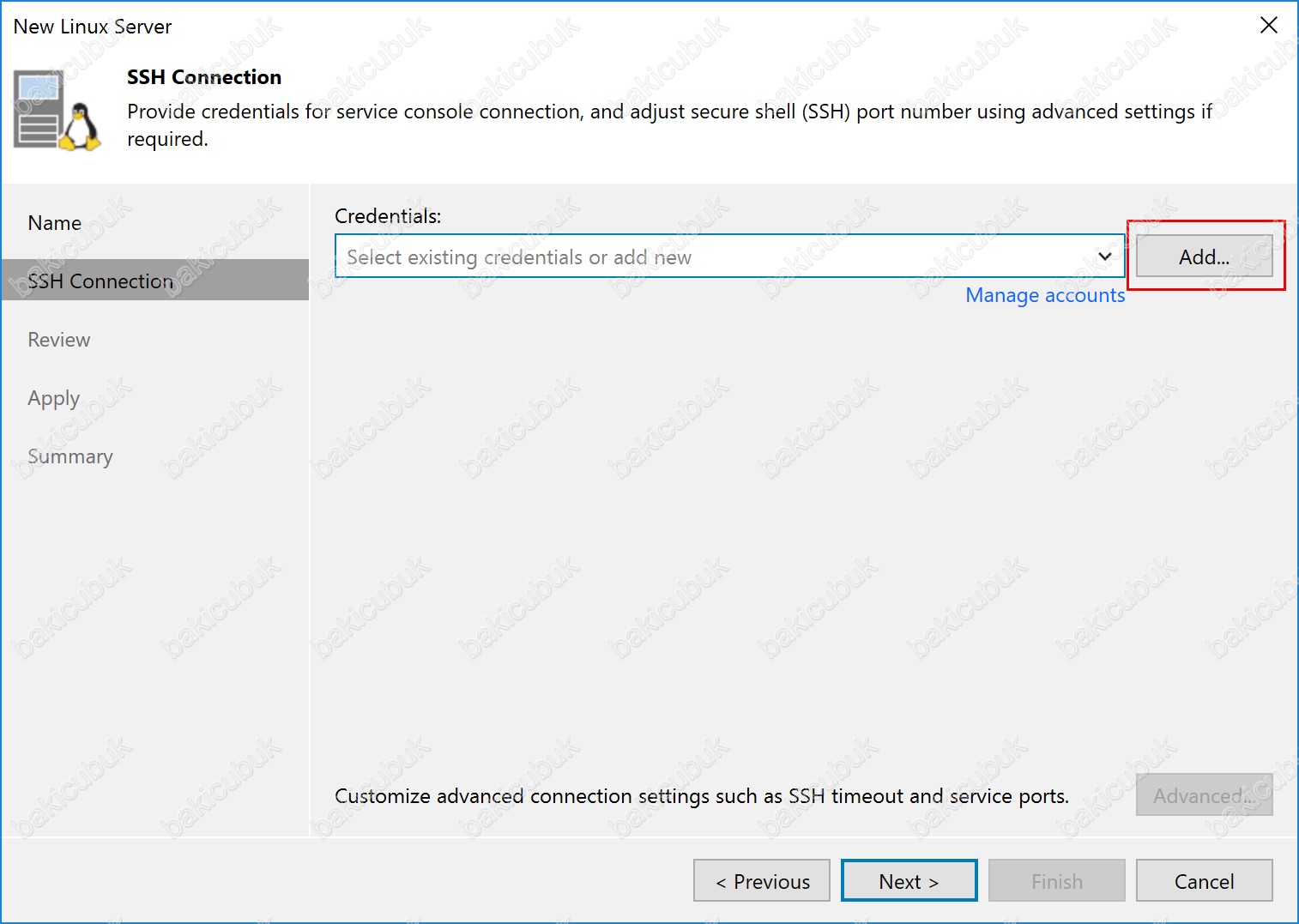Click the Advanced... button
1299x924 pixels.
click(x=1204, y=795)
